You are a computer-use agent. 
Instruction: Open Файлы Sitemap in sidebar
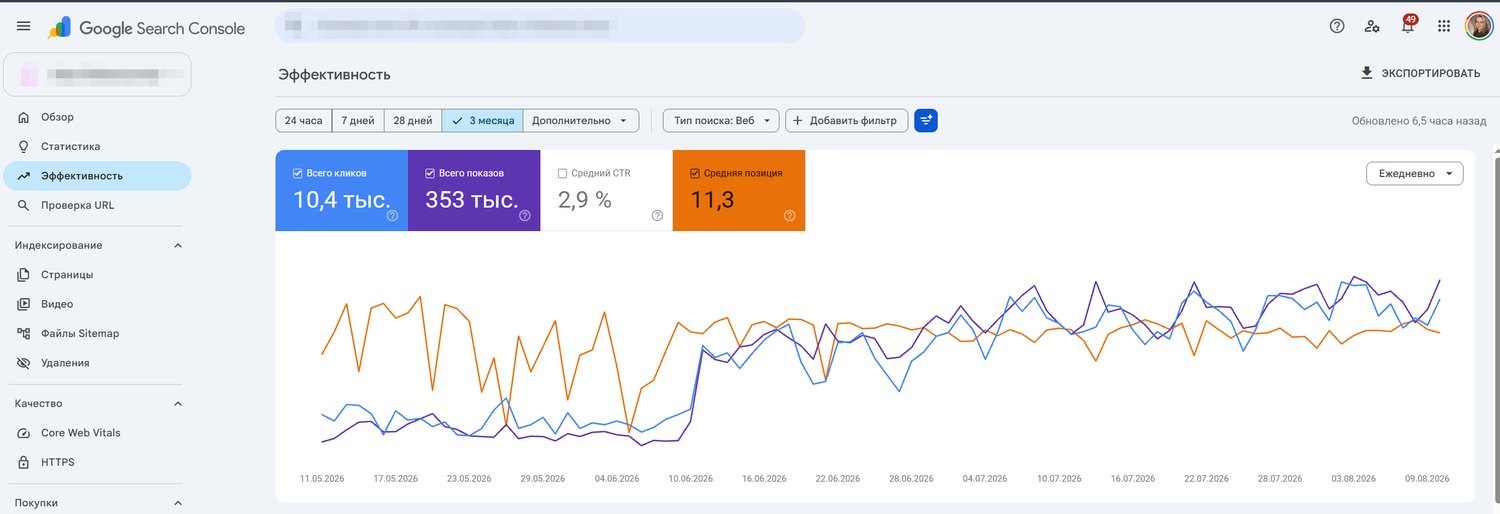[96, 333]
